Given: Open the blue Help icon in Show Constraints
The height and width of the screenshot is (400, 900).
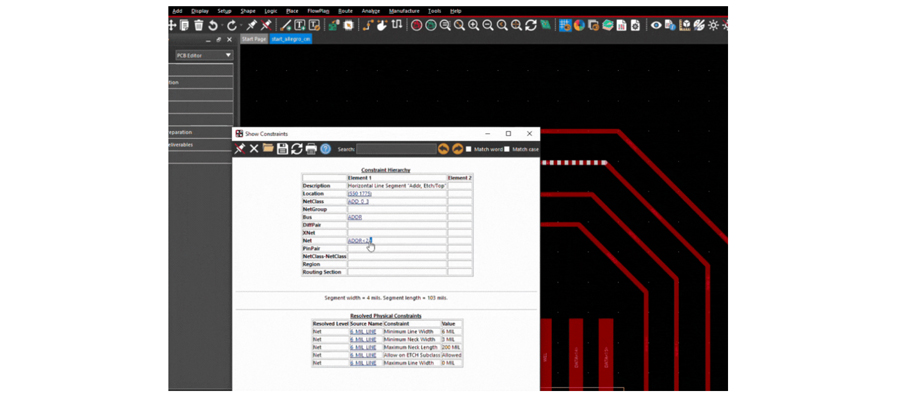Looking at the screenshot, I should coord(325,149).
